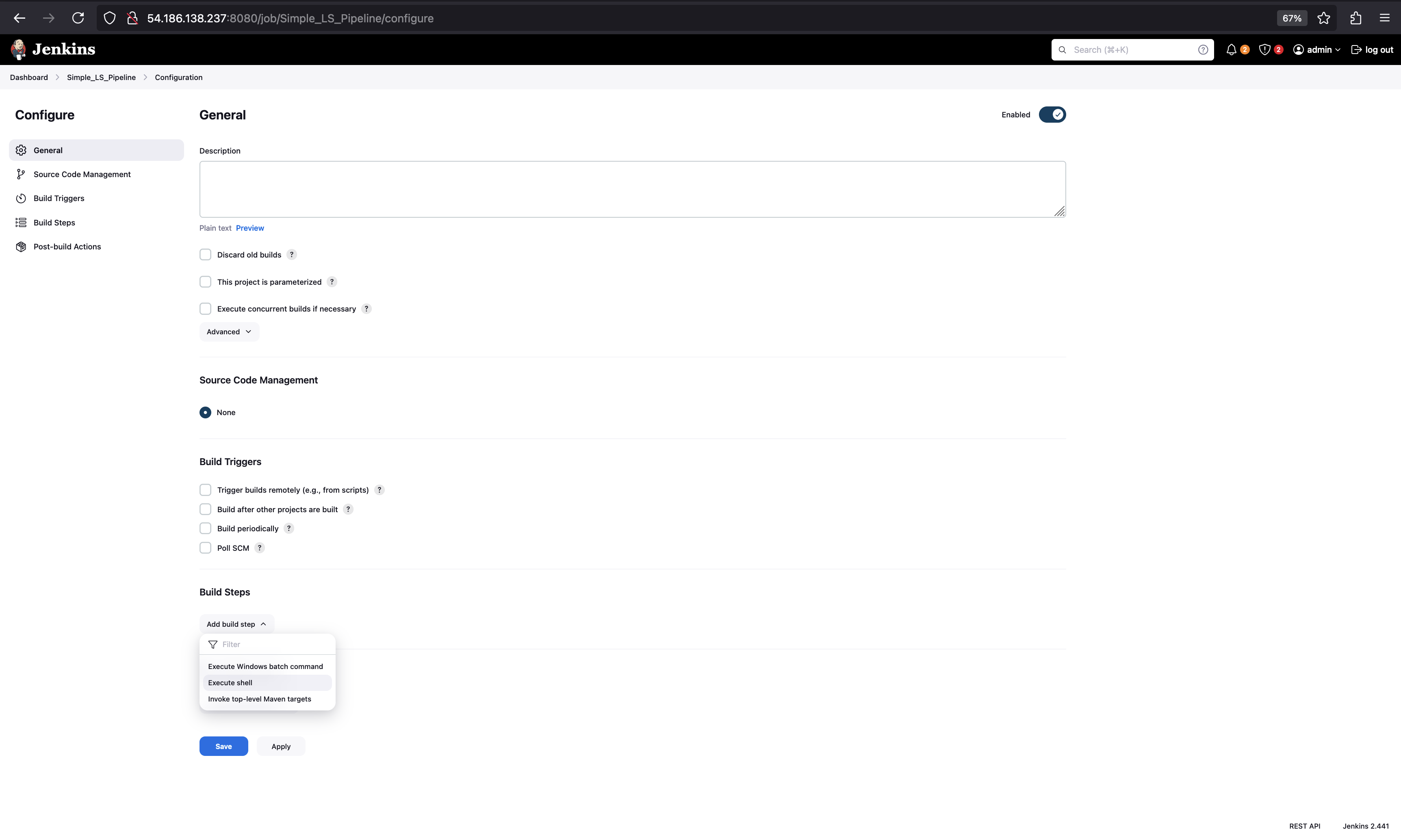
Task: Click help icon next to Discard old builds
Action: point(291,255)
